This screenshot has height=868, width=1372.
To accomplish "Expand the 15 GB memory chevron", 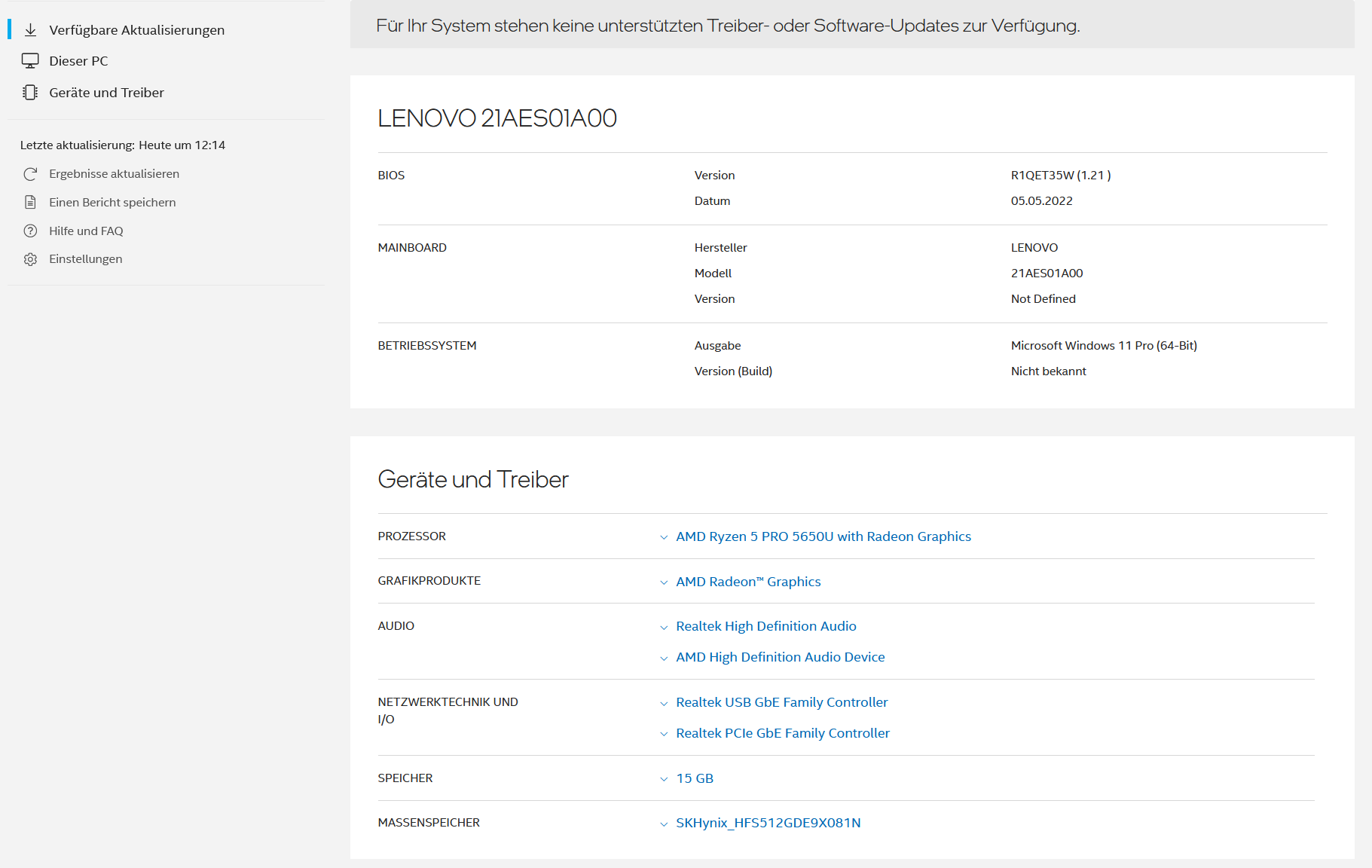I will (664, 779).
